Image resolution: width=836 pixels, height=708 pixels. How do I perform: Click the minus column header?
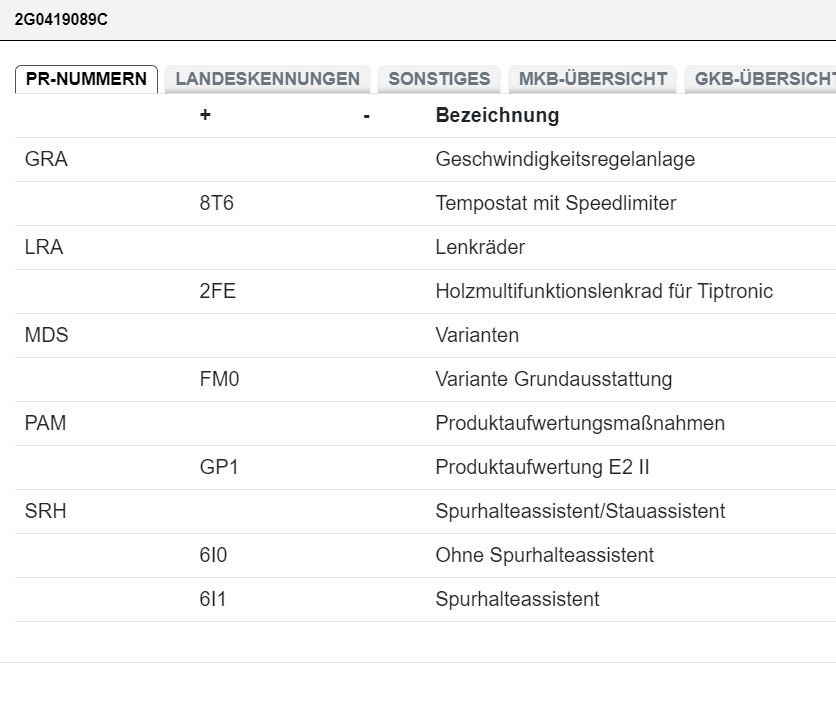pos(367,115)
